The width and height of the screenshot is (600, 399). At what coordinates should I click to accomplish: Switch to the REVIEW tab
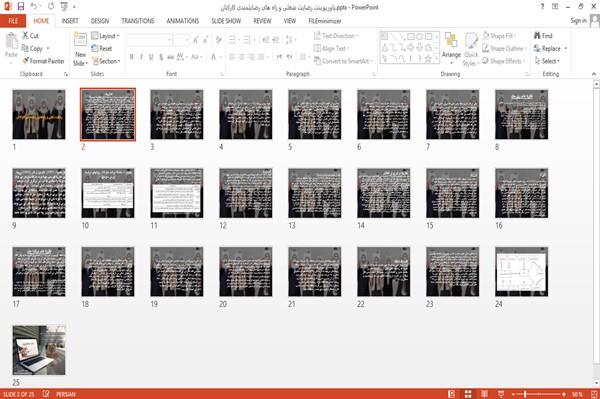point(262,21)
